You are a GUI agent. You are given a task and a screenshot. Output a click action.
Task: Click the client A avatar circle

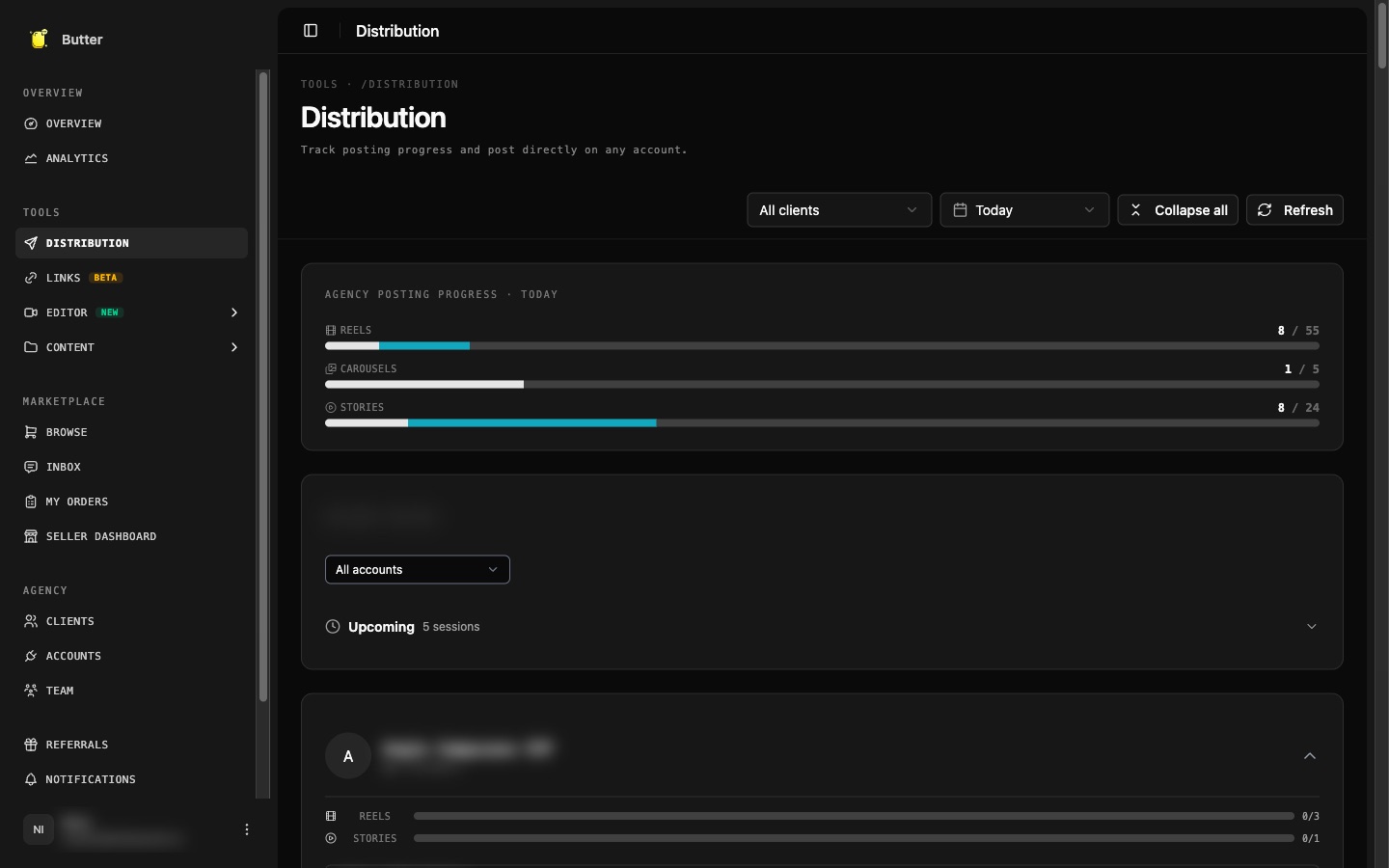click(348, 756)
